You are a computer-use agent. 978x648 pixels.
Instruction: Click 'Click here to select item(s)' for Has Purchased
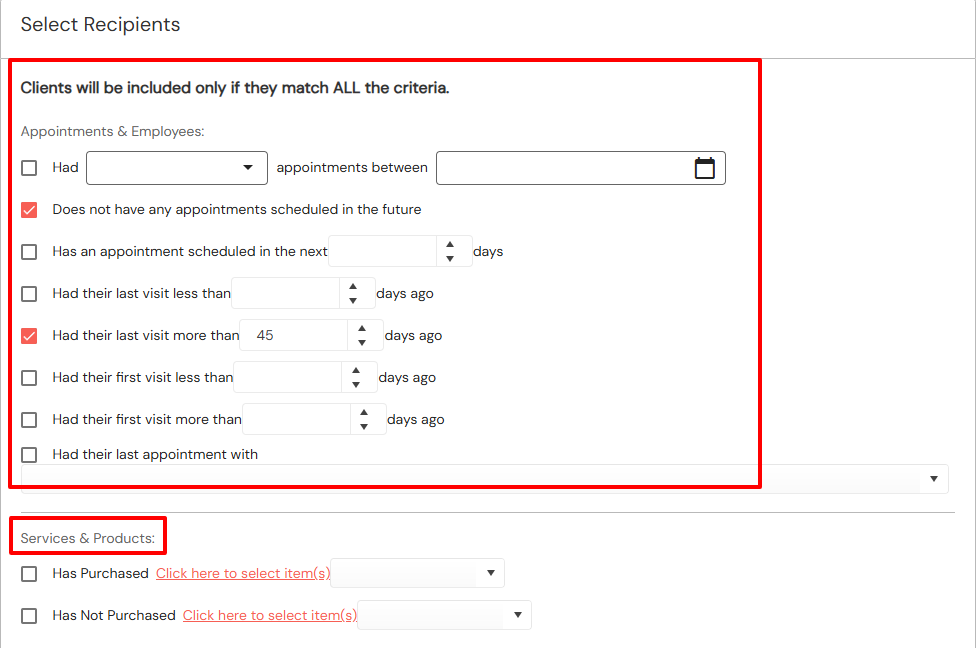[242, 573]
